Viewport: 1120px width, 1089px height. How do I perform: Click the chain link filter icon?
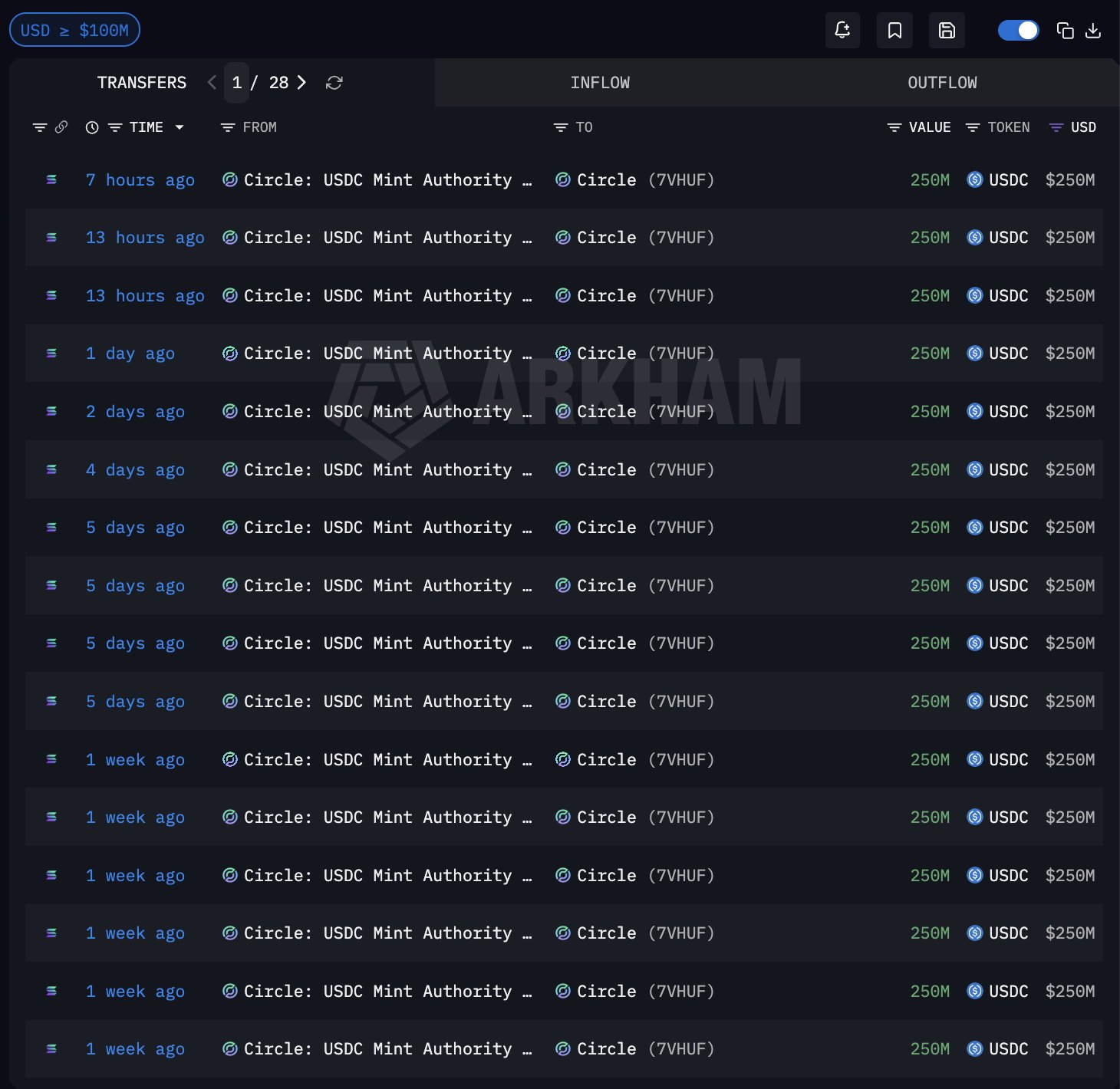point(61,127)
